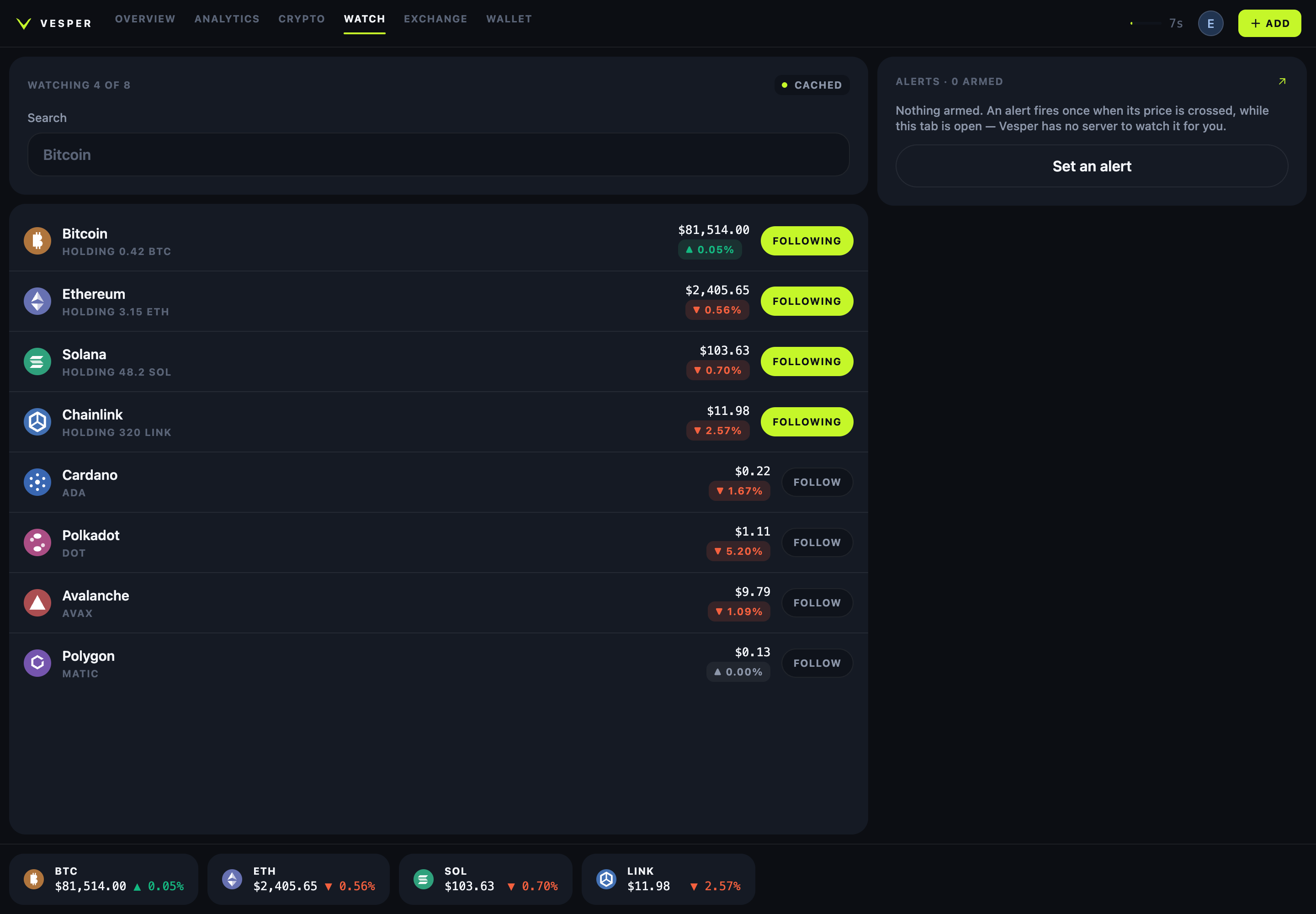The height and width of the screenshot is (914, 1316).
Task: Click Ethereum's 0.56% change badge in the list
Action: [x=717, y=310]
